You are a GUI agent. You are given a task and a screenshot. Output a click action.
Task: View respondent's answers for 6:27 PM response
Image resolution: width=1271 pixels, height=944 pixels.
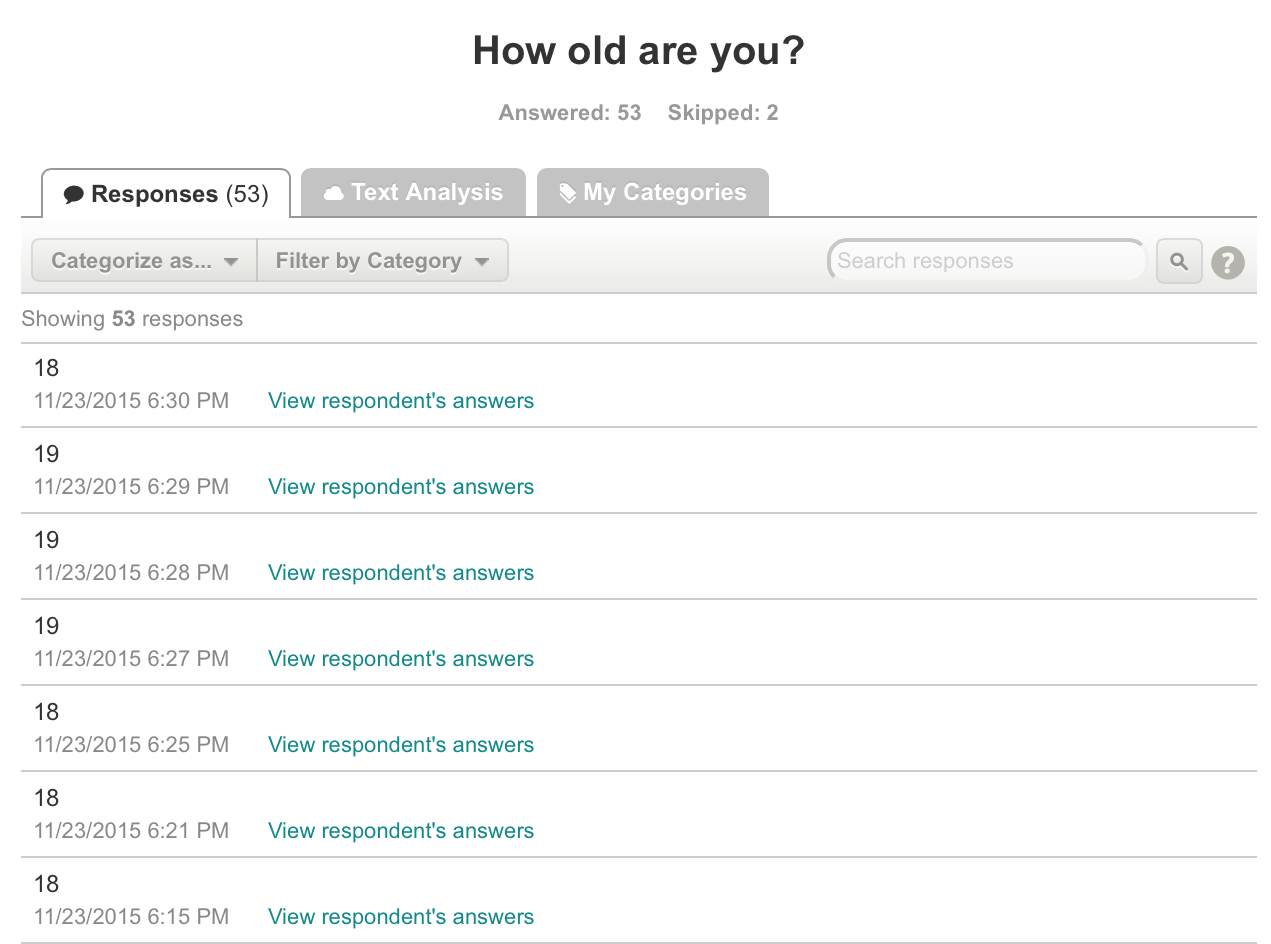(x=401, y=659)
